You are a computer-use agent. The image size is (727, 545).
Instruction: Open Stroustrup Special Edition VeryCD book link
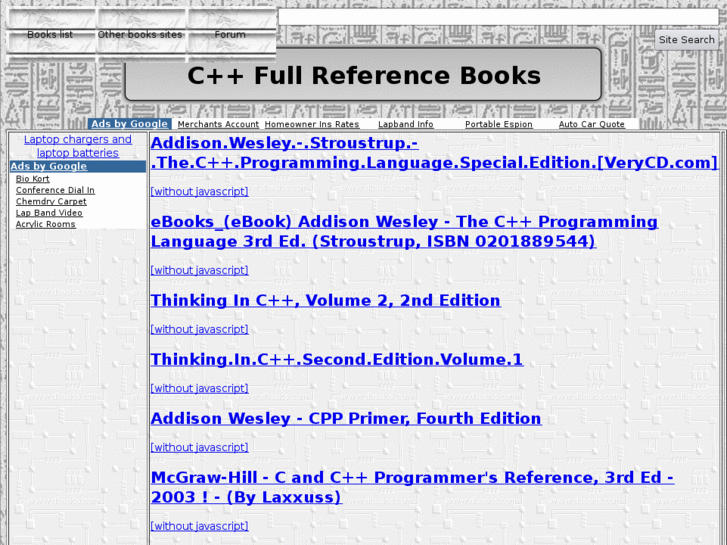tap(434, 153)
